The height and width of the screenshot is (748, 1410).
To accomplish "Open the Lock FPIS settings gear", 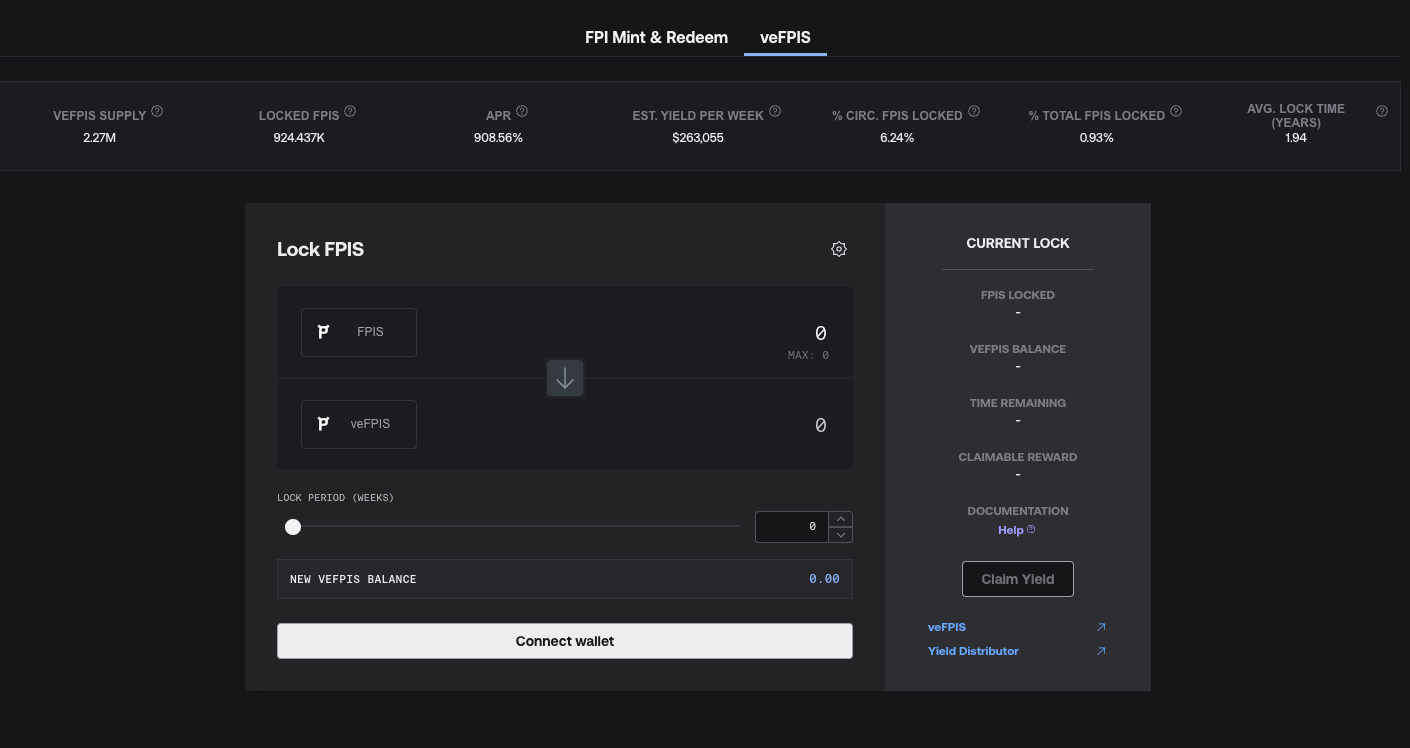I will click(x=839, y=249).
